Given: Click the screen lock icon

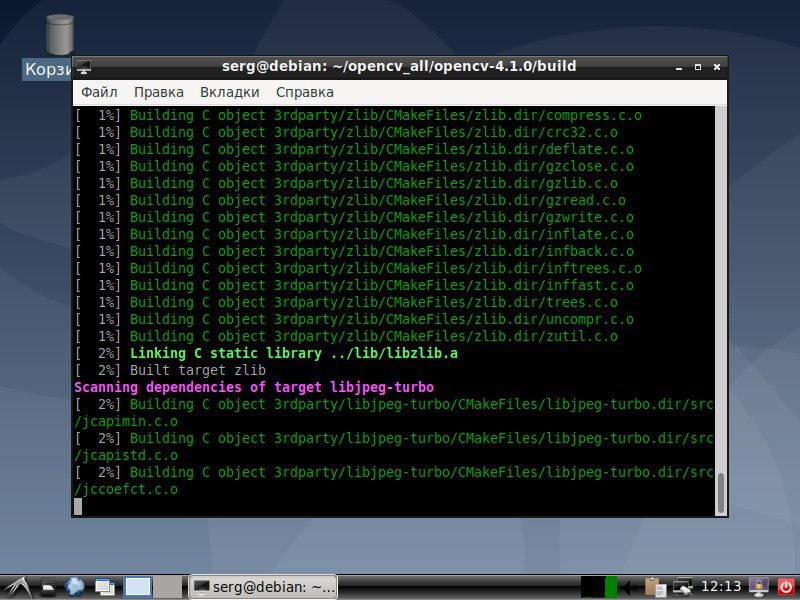Looking at the screenshot, I should [x=758, y=587].
